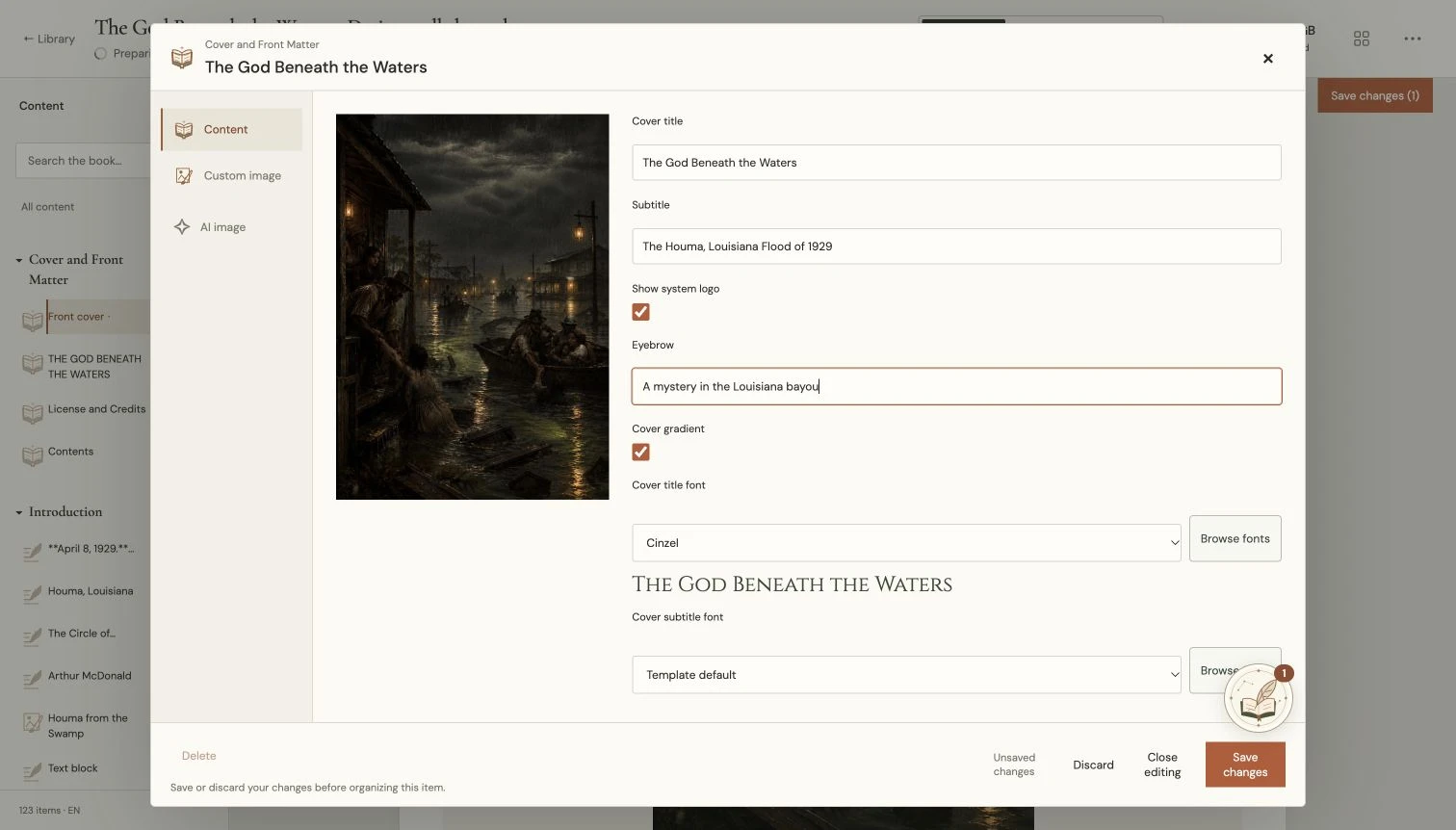Discard the unsaved changes

click(1093, 765)
